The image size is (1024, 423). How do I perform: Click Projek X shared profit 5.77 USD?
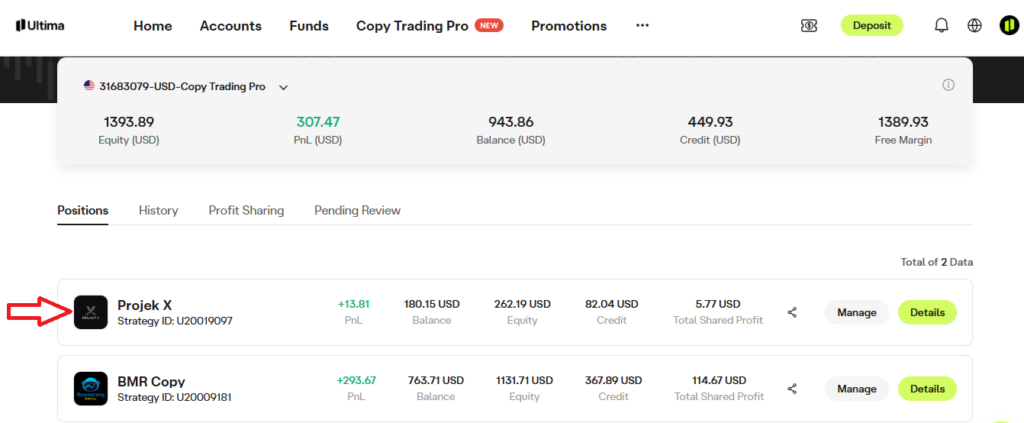point(718,304)
